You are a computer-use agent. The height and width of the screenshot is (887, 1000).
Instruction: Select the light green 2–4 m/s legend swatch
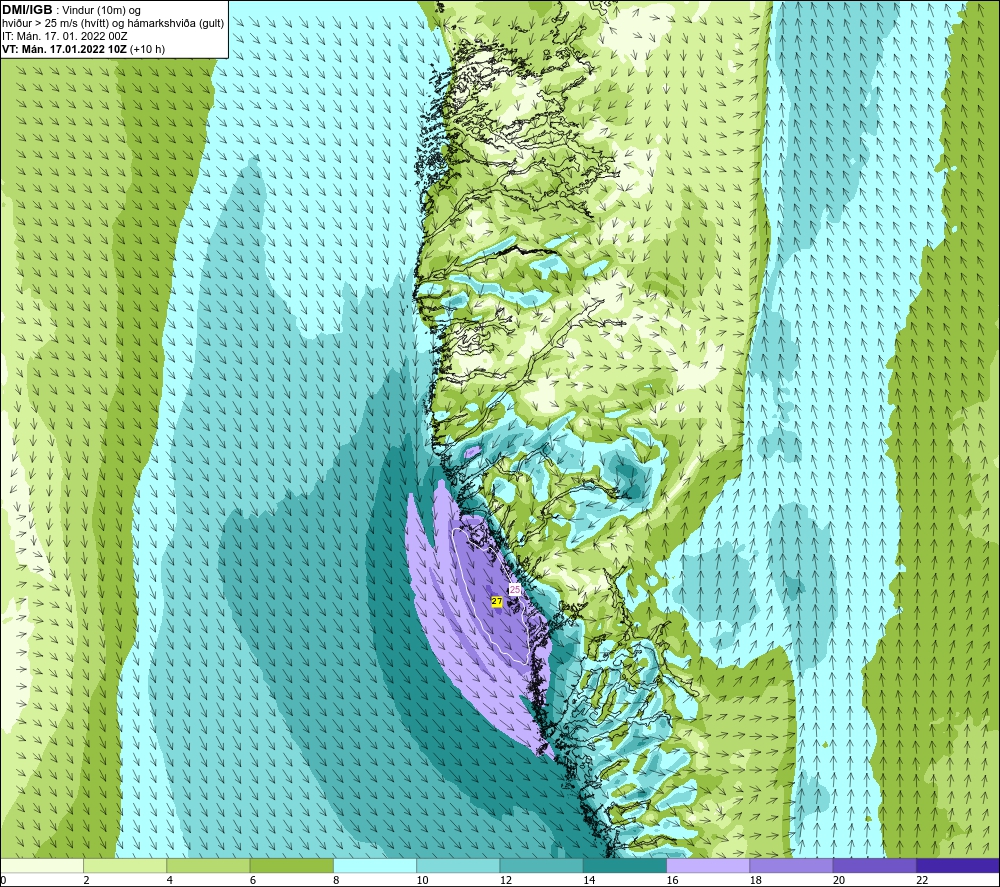pyautogui.click(x=125, y=865)
